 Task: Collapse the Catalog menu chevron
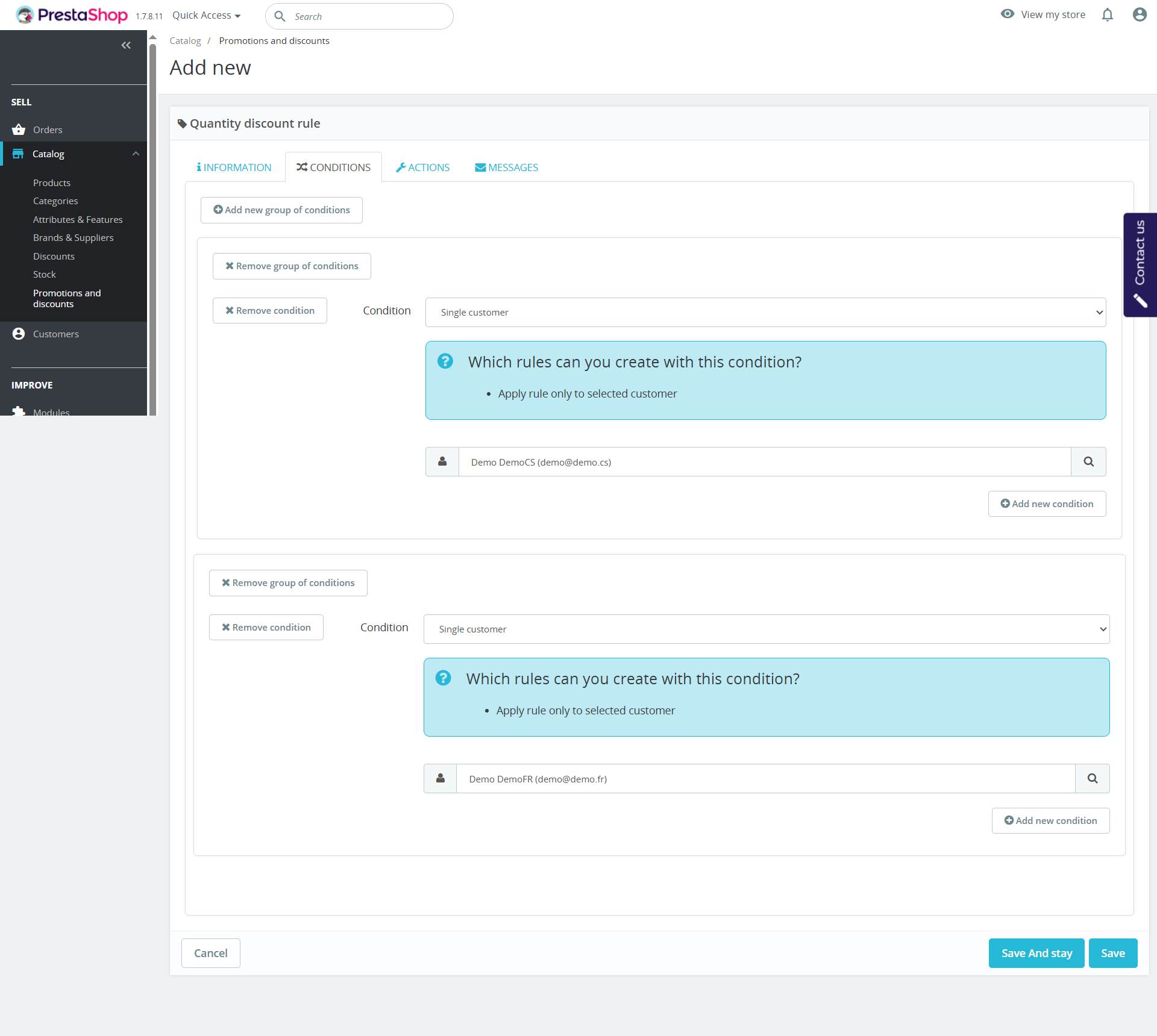tap(136, 154)
